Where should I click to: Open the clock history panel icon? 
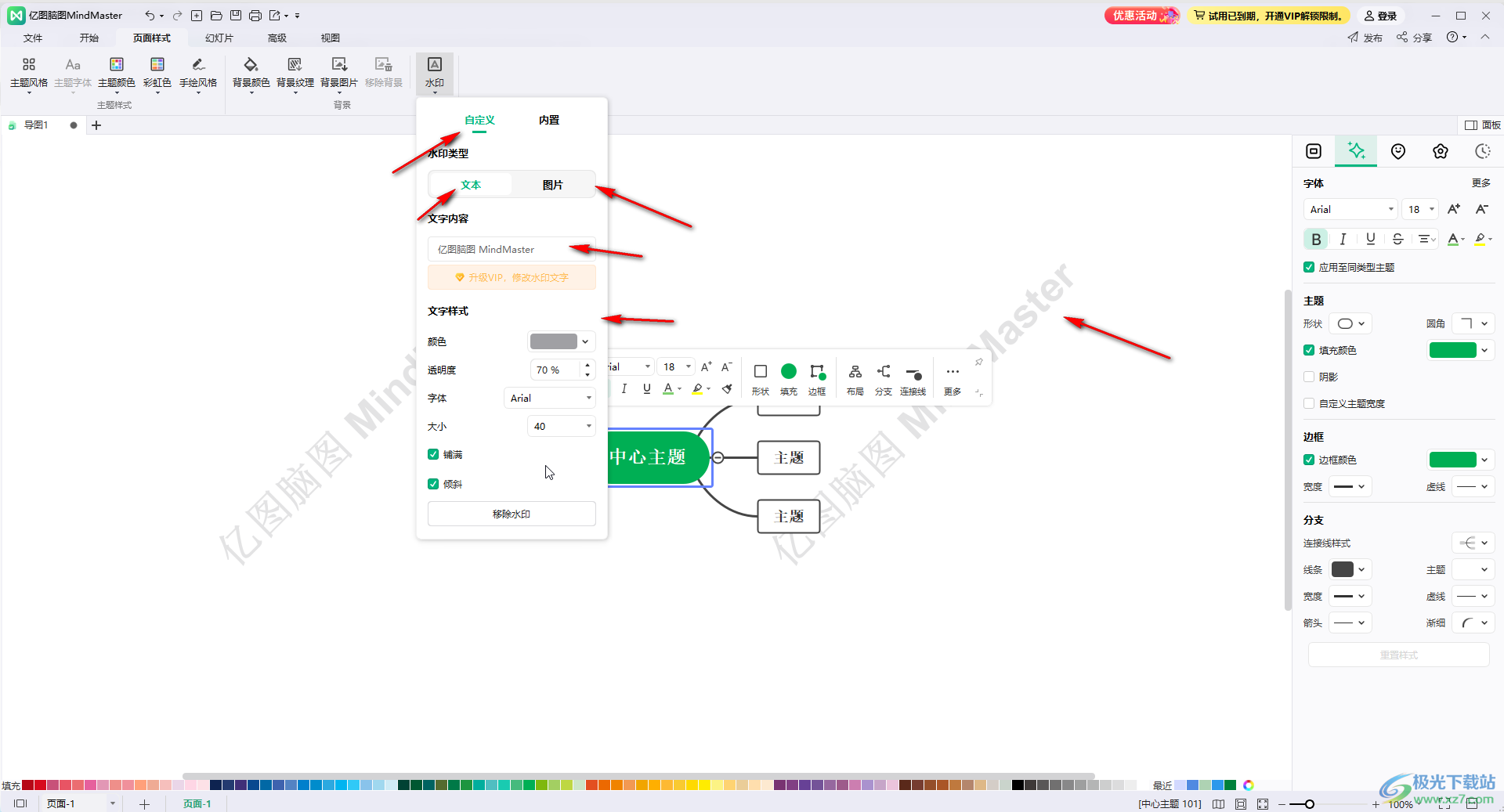(1483, 151)
